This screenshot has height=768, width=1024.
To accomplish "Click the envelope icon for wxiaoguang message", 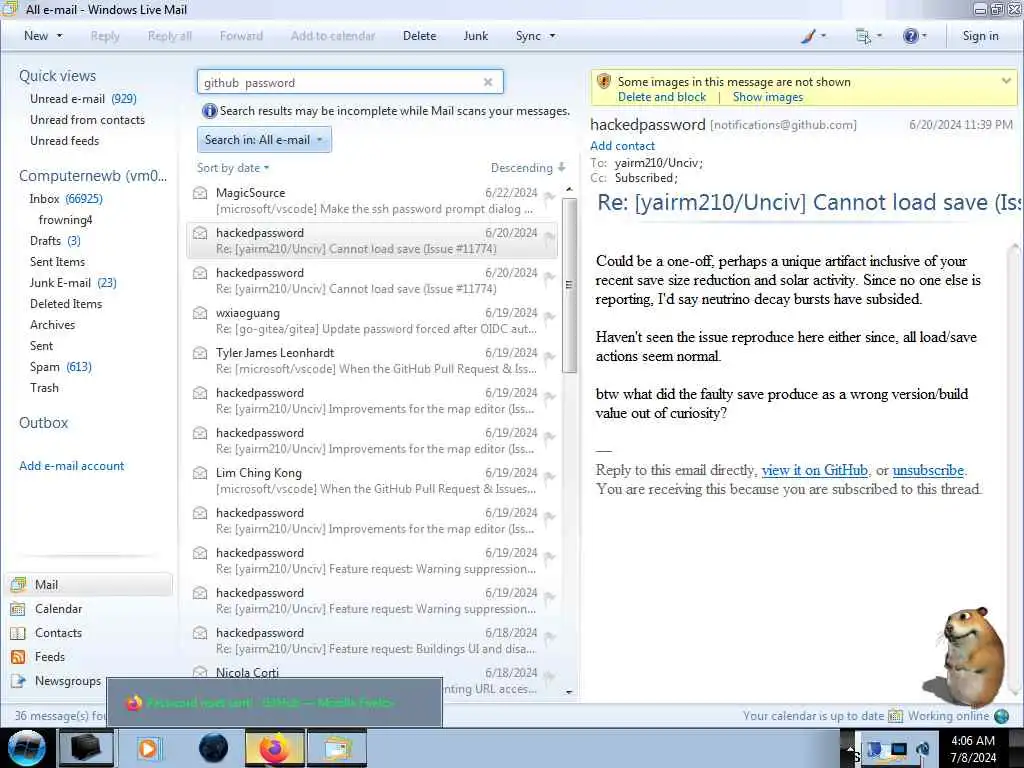I will [200, 313].
